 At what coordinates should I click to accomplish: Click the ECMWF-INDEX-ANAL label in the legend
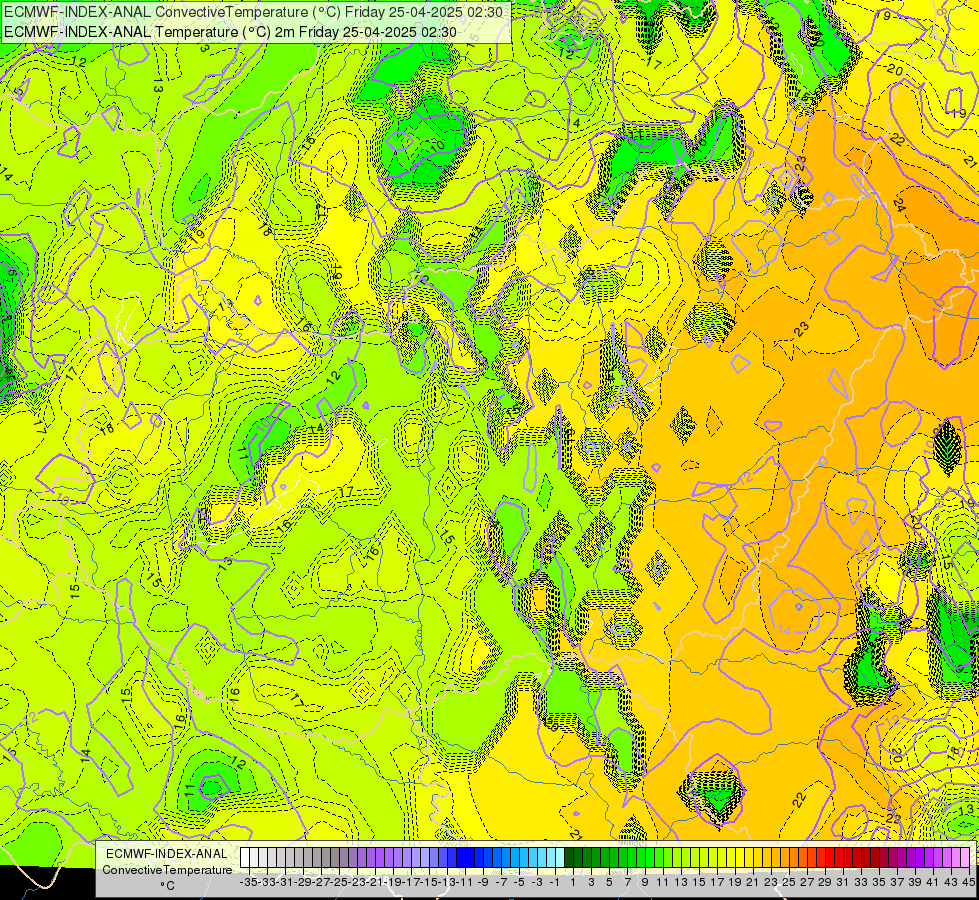click(x=167, y=854)
